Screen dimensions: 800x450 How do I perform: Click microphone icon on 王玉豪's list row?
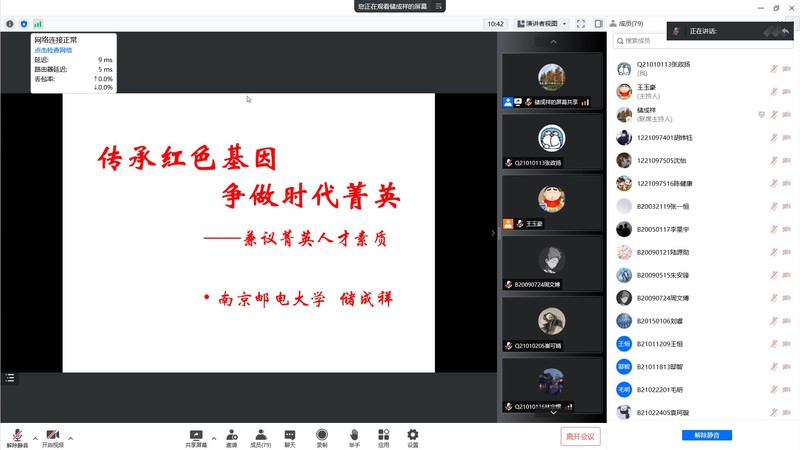click(774, 92)
